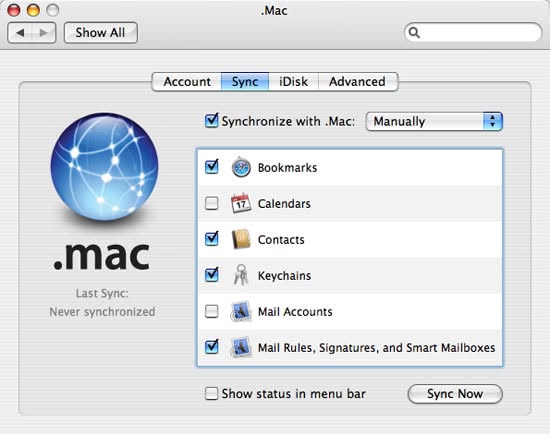Switch to the iDisk tab
The image size is (550, 434).
coord(294,82)
